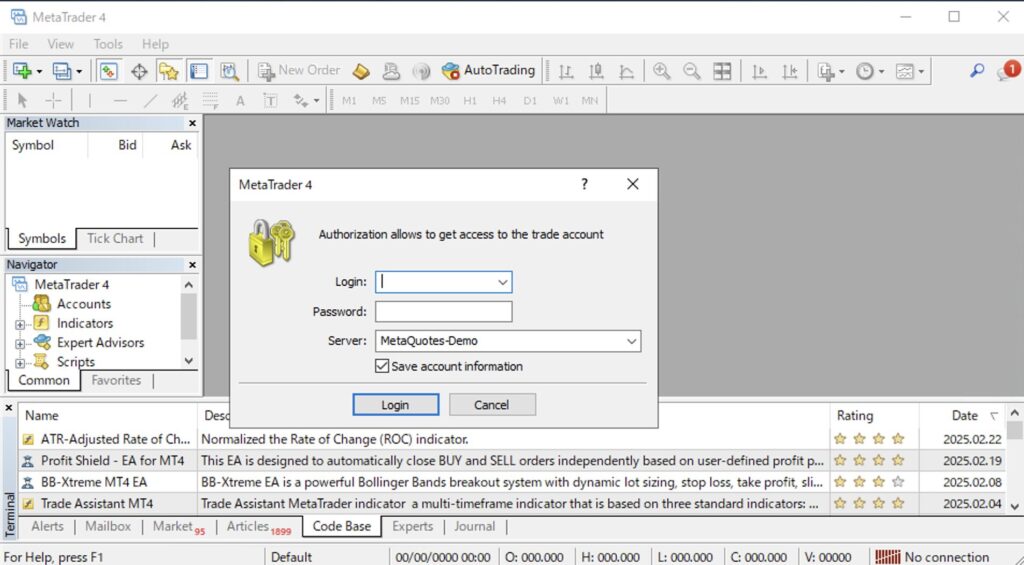
Task: Toggle the Chart Shift icon
Action: (790, 71)
